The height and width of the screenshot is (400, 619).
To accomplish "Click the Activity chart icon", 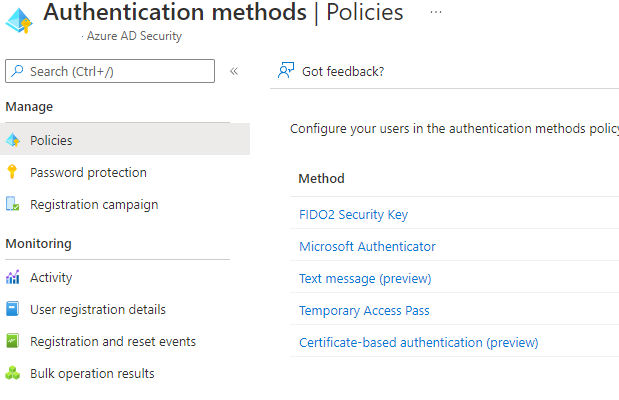I will coord(12,277).
